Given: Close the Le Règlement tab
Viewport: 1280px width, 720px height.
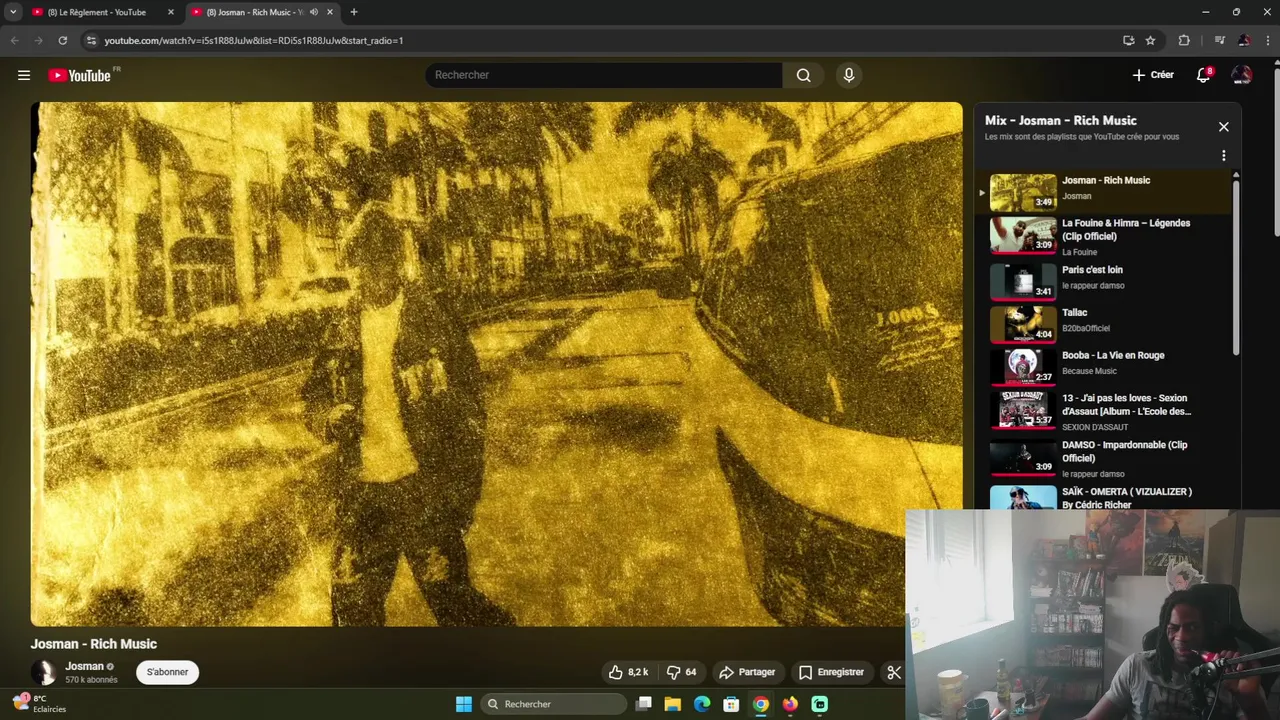Looking at the screenshot, I should [x=170, y=12].
